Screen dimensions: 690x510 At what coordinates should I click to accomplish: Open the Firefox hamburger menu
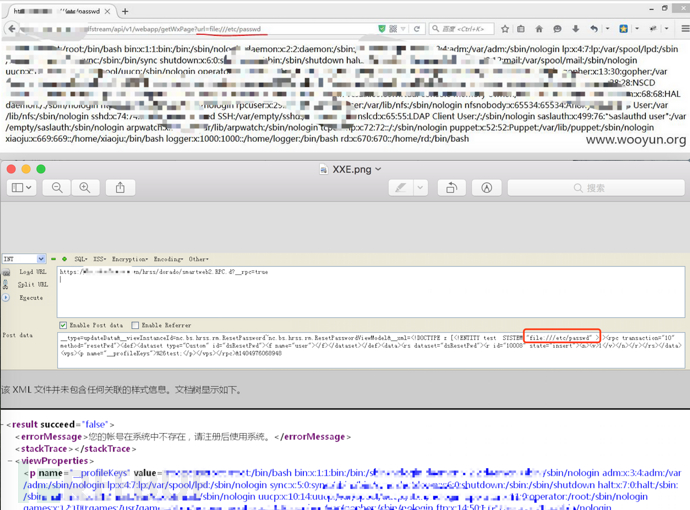[x=685, y=29]
